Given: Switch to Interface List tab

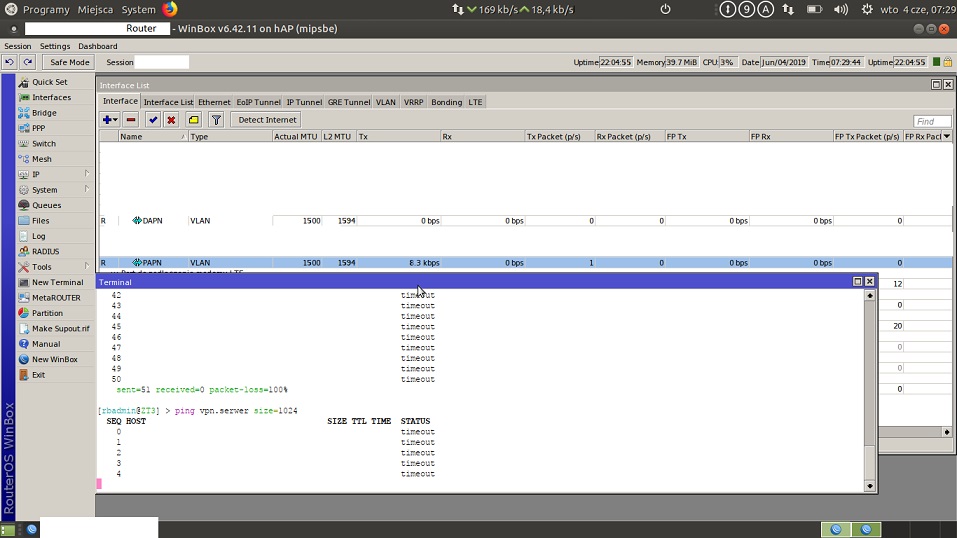Looking at the screenshot, I should tap(168, 102).
